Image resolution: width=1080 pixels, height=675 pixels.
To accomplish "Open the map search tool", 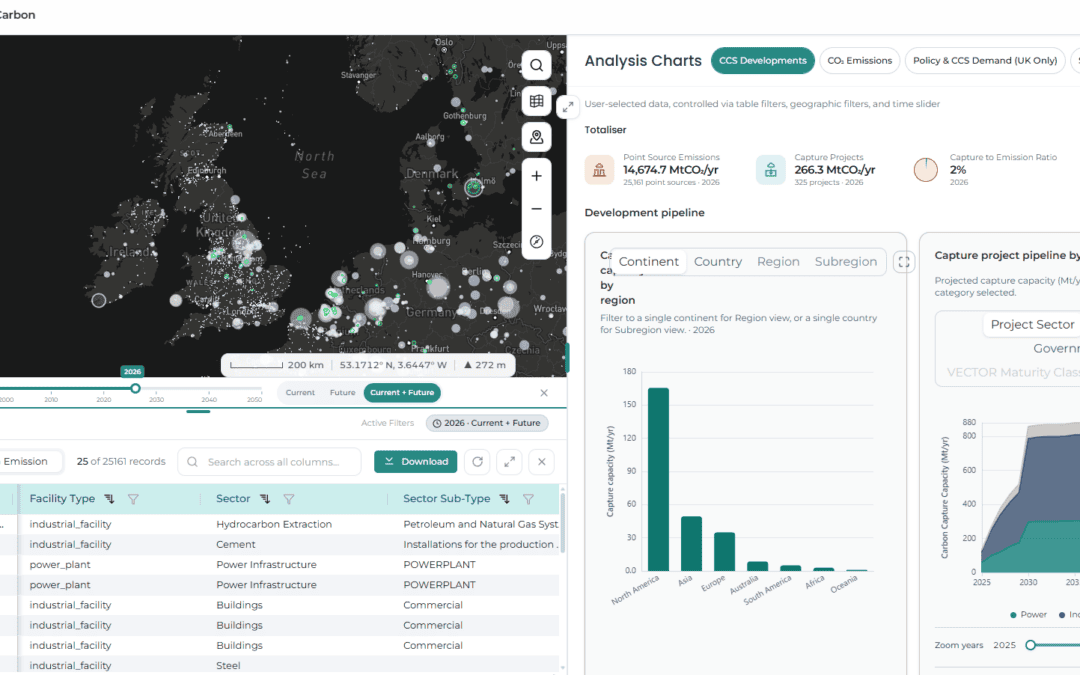I will tap(537, 65).
